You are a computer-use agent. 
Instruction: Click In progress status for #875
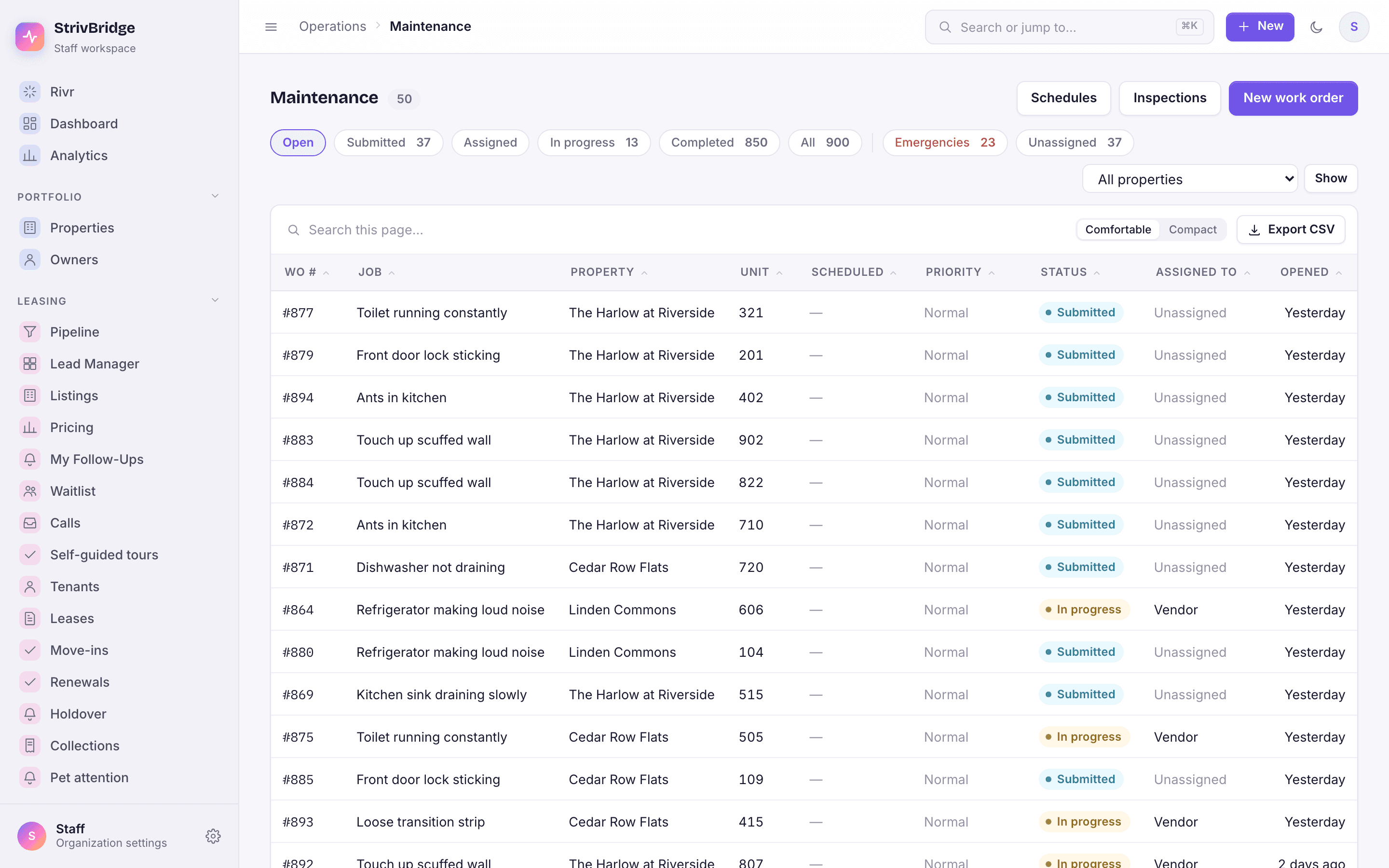click(x=1084, y=736)
